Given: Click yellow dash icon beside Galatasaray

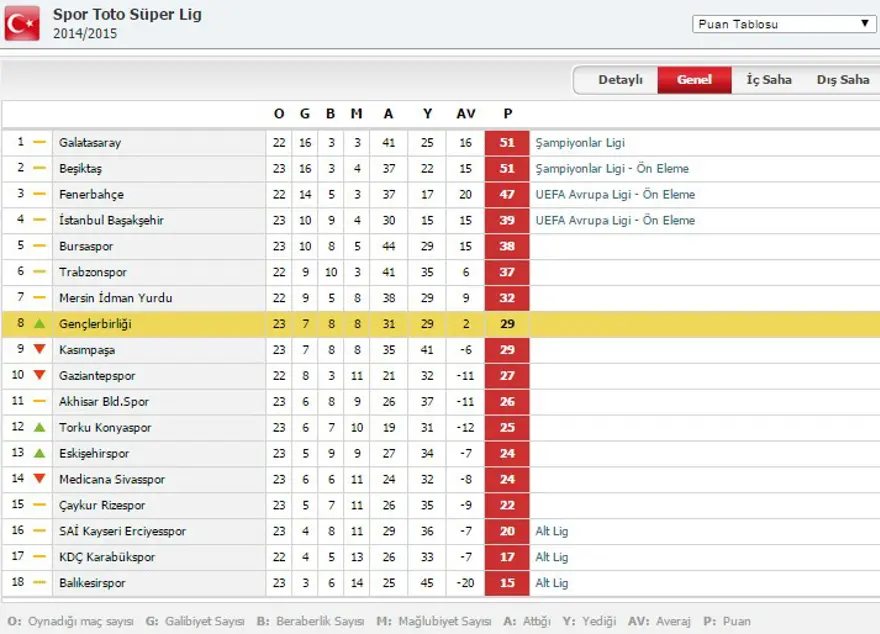Looking at the screenshot, I should click(x=40, y=143).
